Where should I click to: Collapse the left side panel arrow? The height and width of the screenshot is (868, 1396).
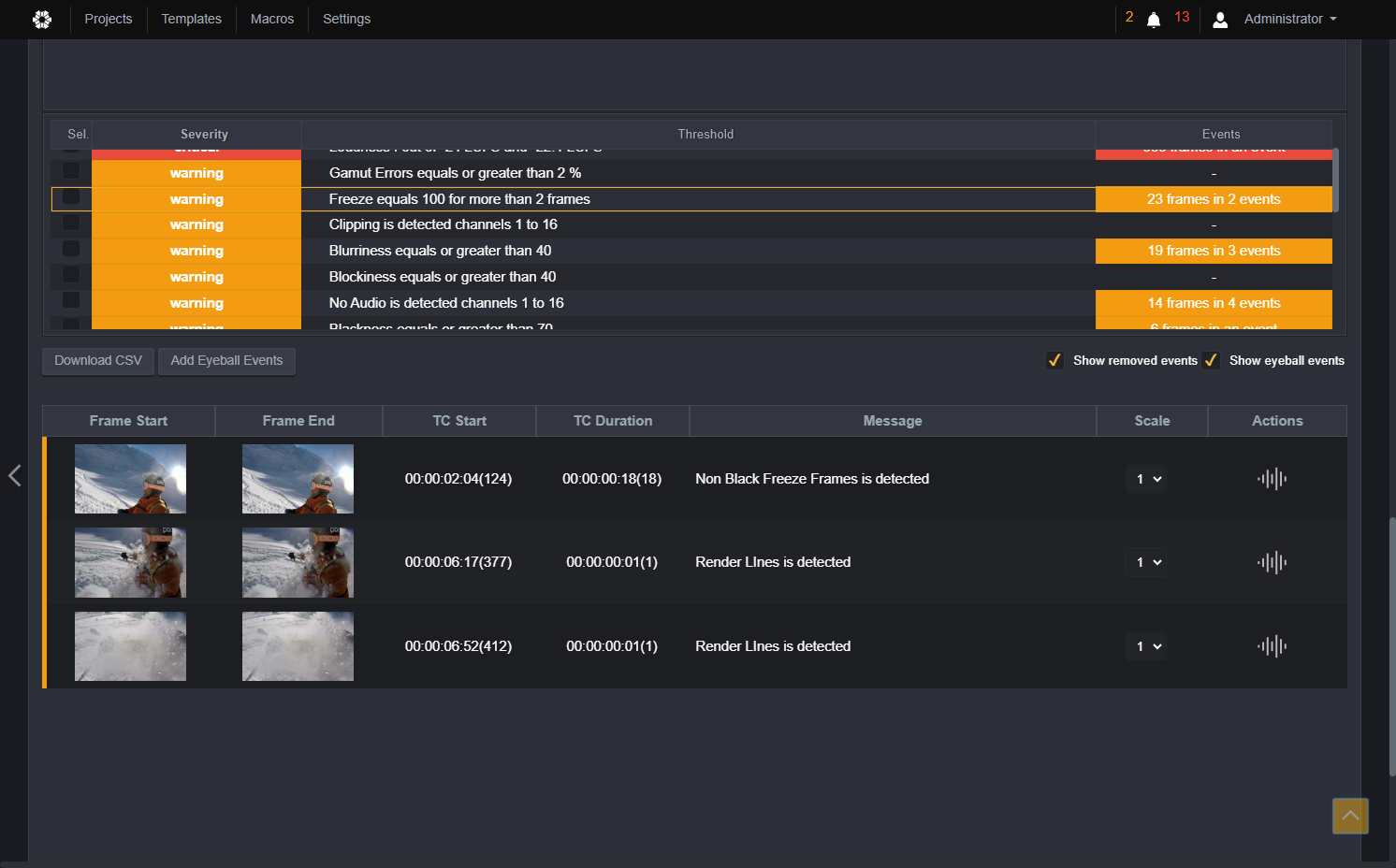tap(15, 475)
